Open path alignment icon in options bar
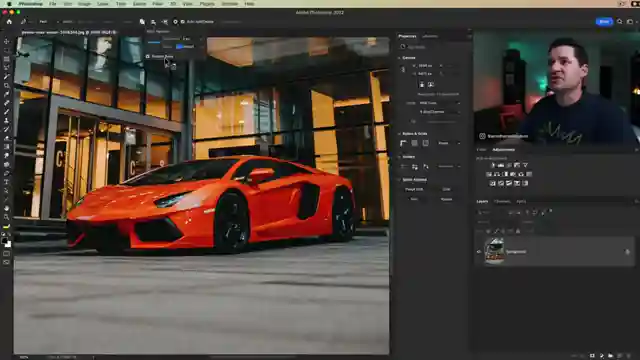This screenshot has height=360, width=640. [x=153, y=22]
